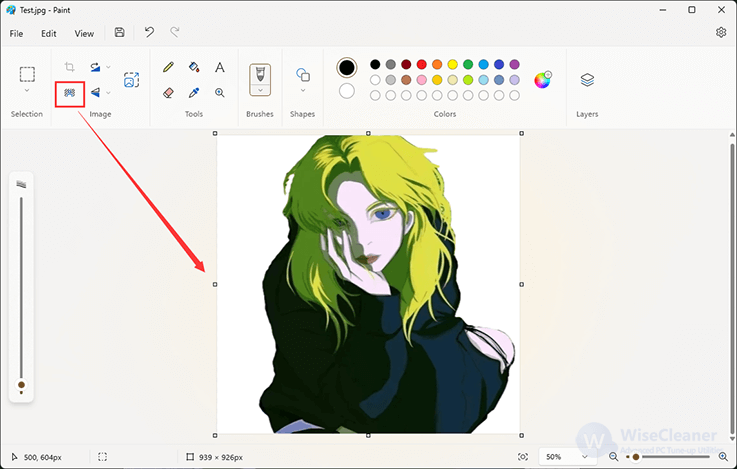Click the Remove background icon
Screen dimensions: 737x469
pyautogui.click(x=70, y=93)
